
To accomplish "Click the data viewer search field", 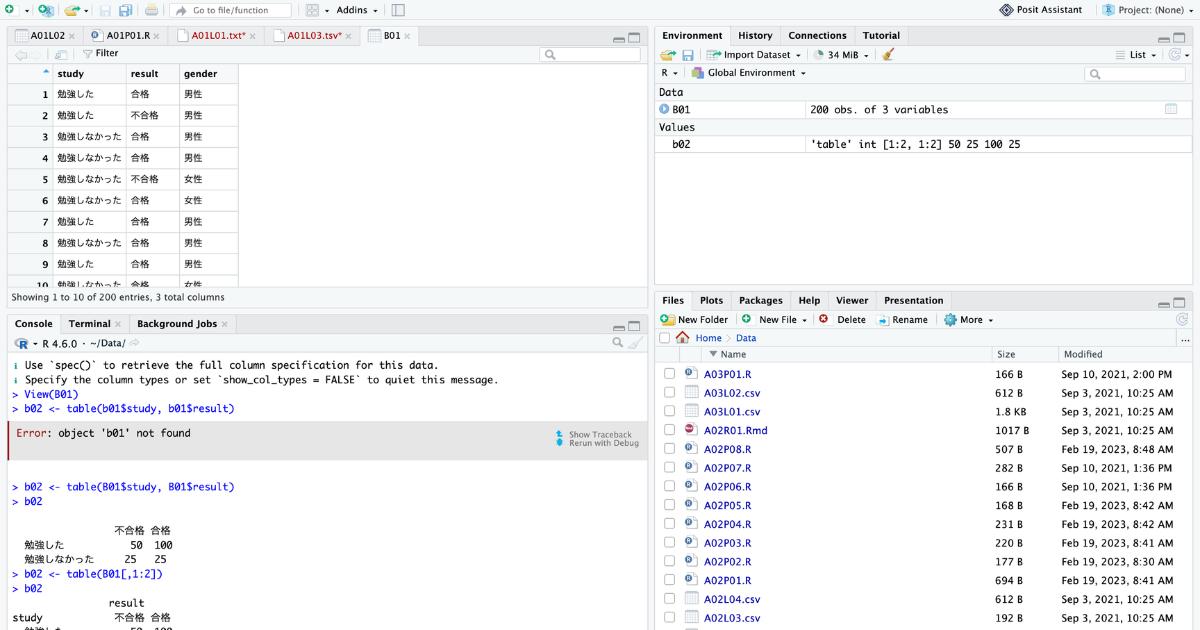I will [590, 54].
